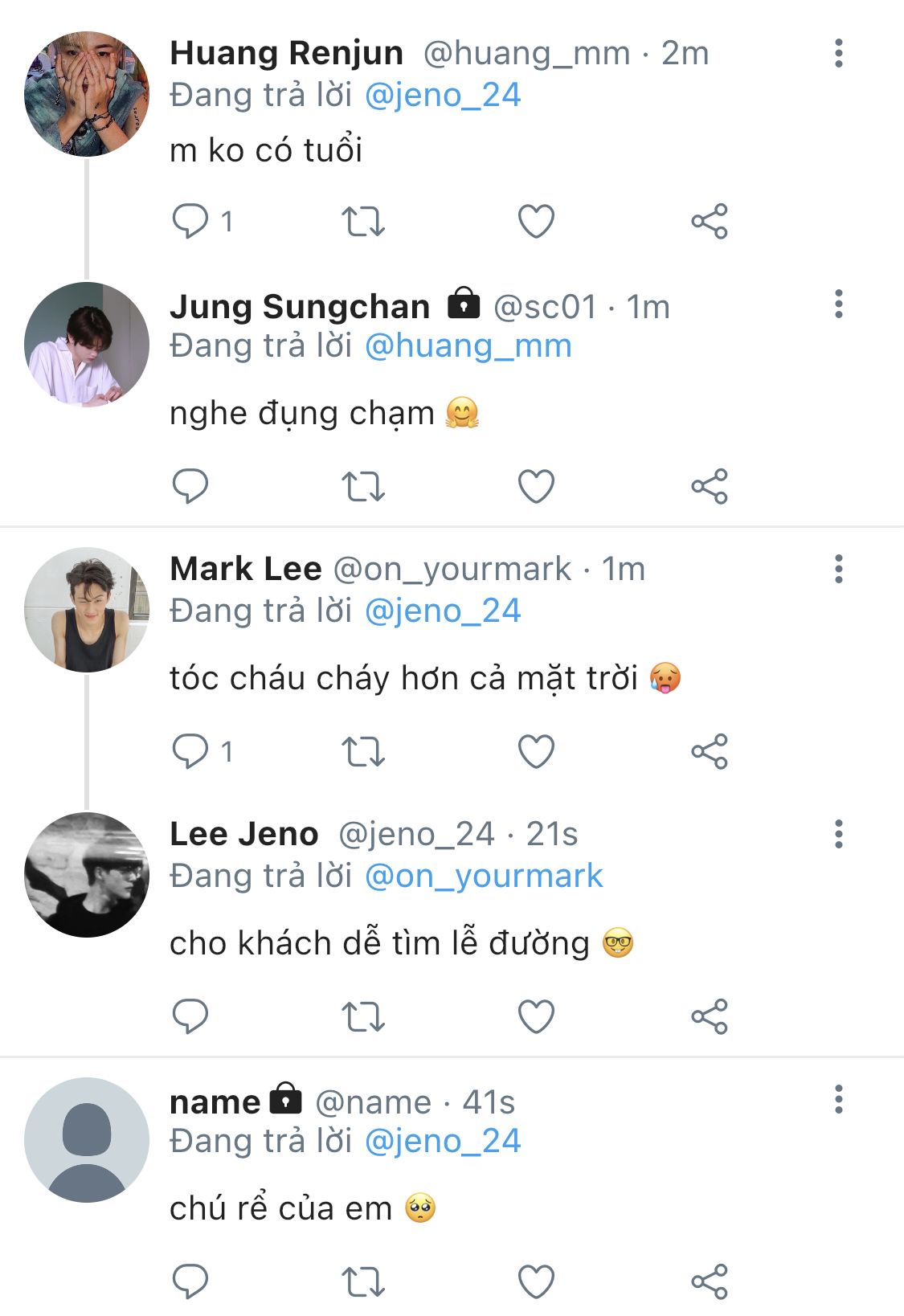Share Jung Sungchan's tweet
Viewport: 904px width, 1316px height.
pos(710,487)
